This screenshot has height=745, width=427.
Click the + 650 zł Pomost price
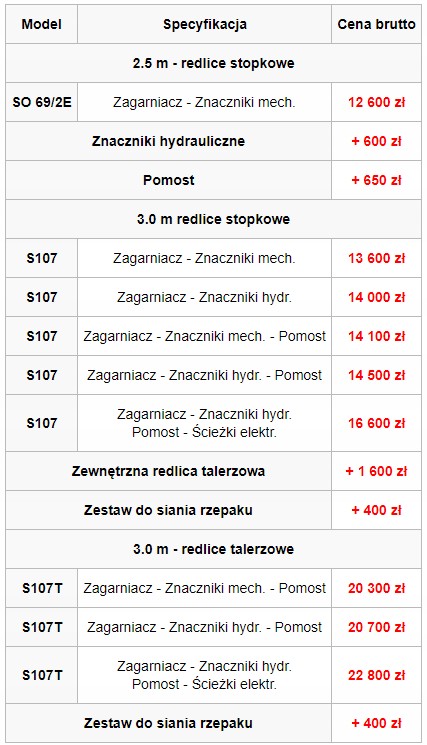point(376,180)
